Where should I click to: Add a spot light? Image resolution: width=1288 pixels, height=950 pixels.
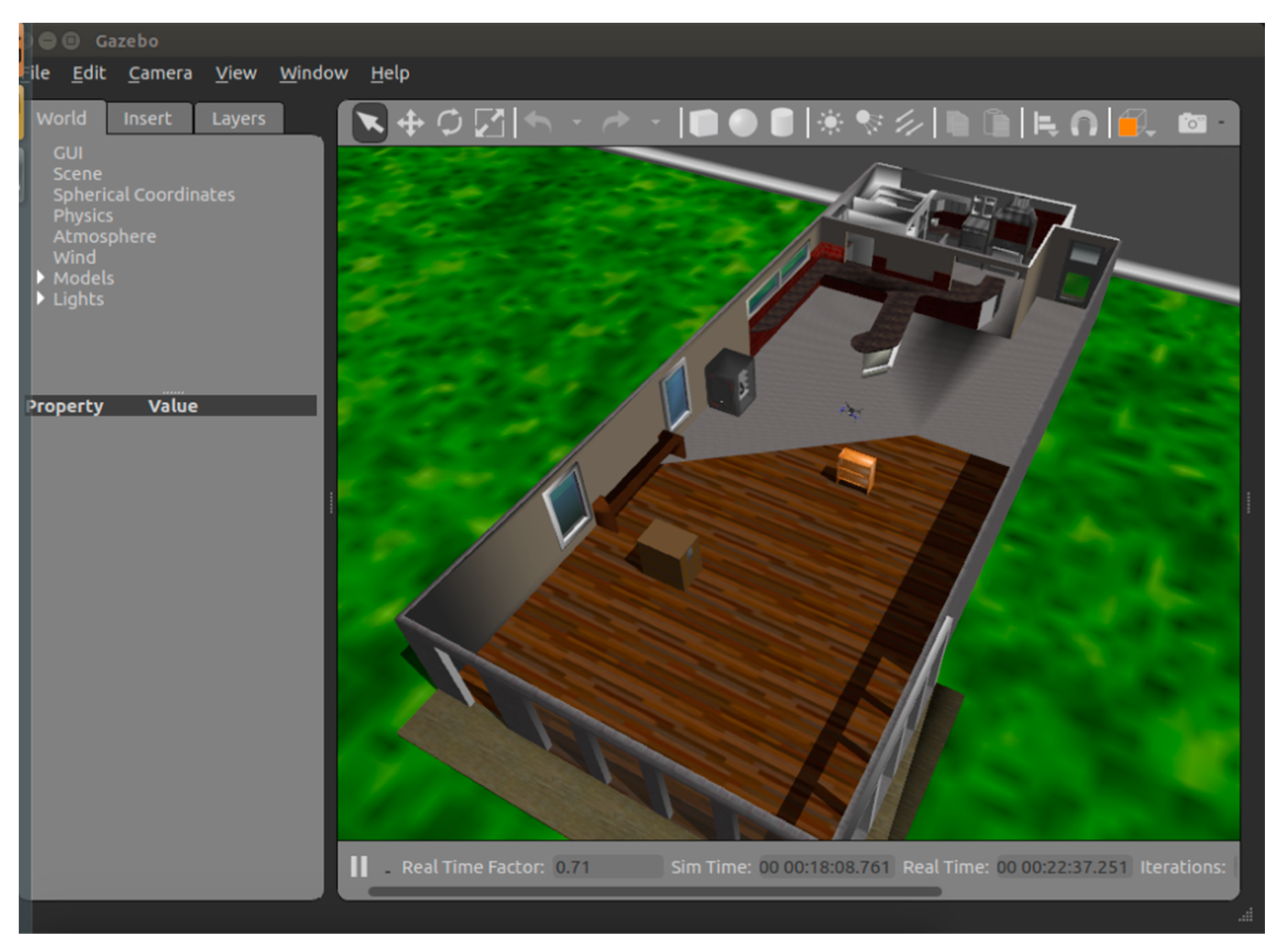tap(869, 123)
